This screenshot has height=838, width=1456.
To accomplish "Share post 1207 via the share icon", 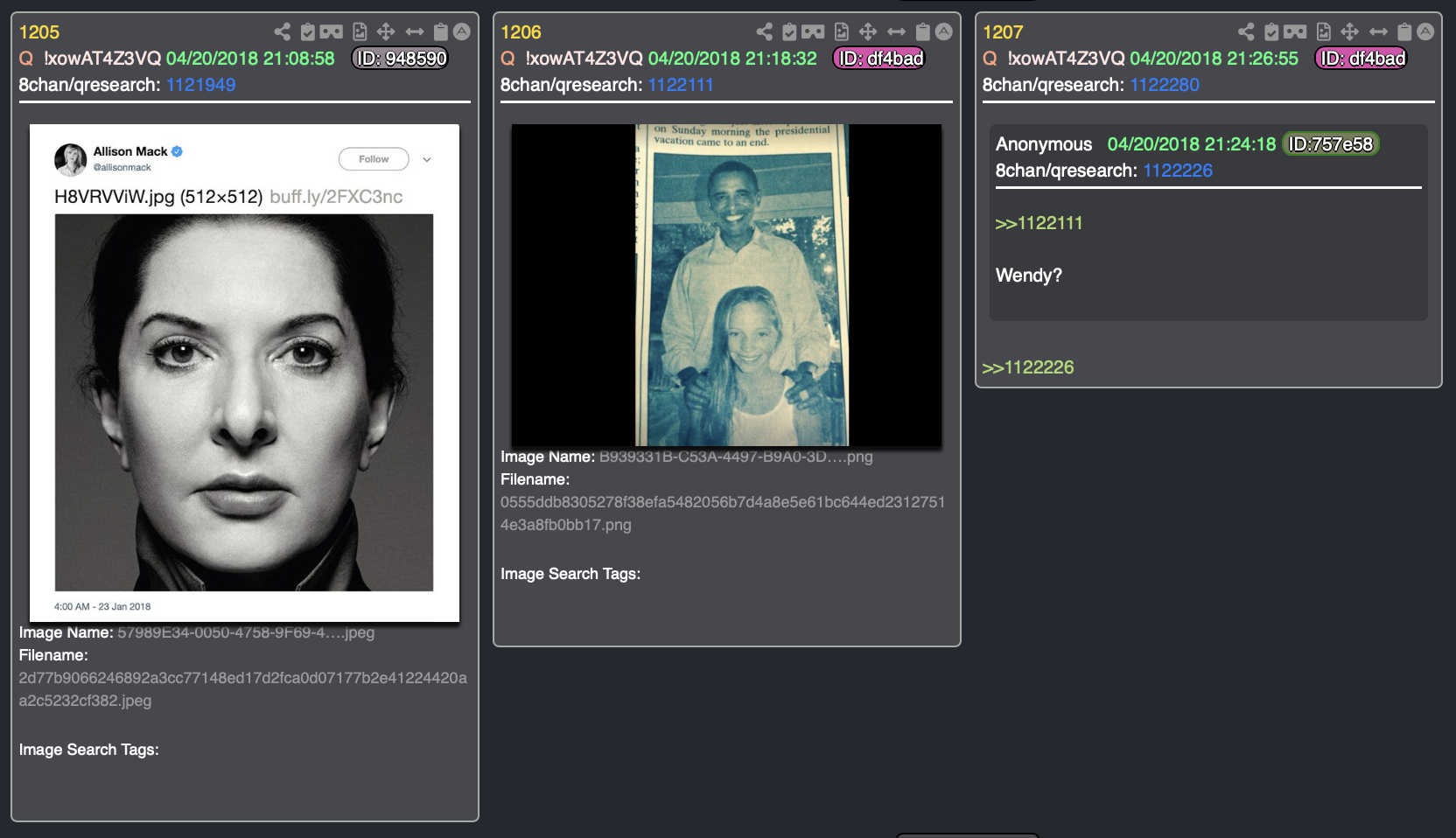I will [x=1246, y=32].
